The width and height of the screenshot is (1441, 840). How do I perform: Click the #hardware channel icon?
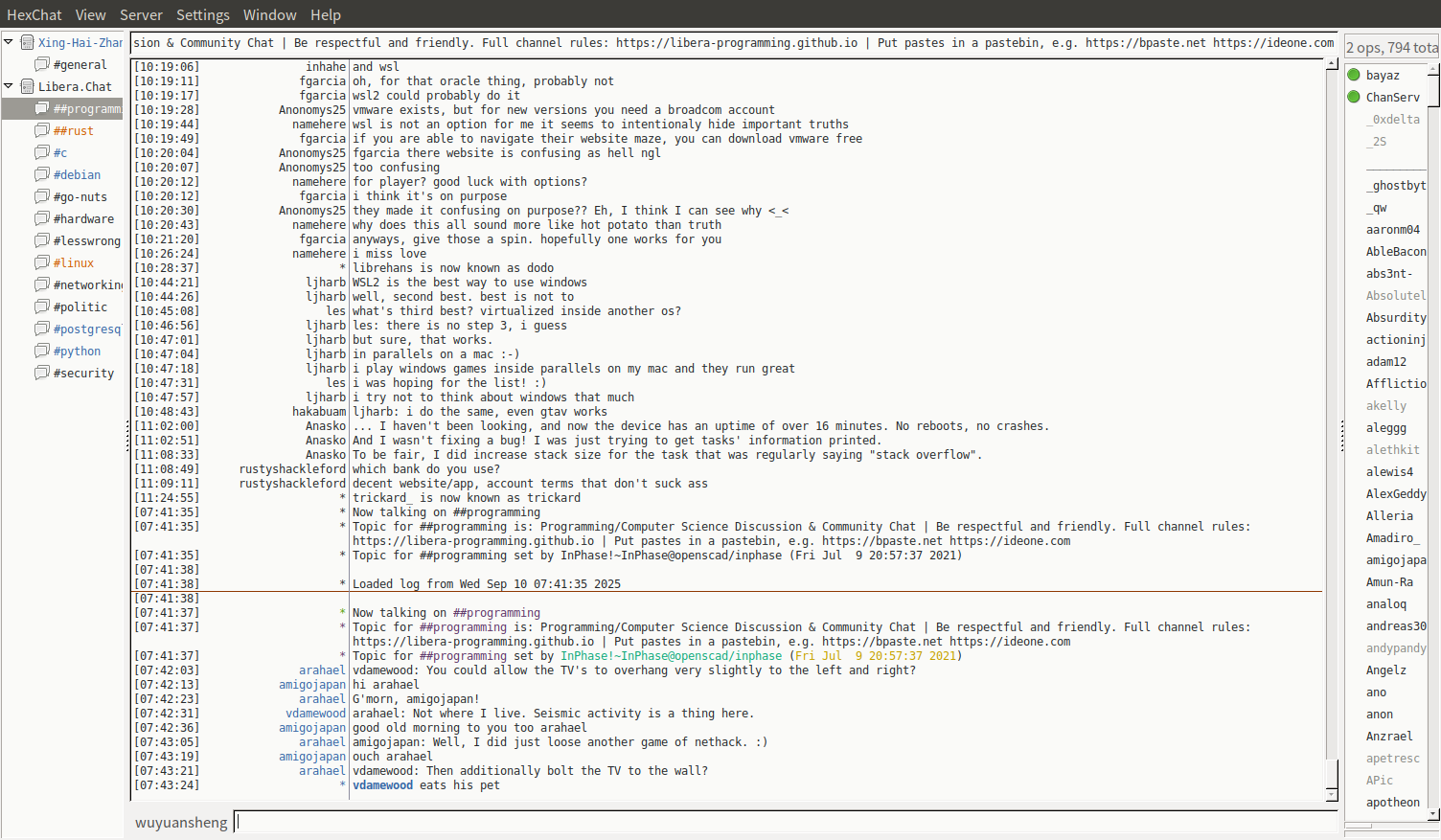(42, 218)
